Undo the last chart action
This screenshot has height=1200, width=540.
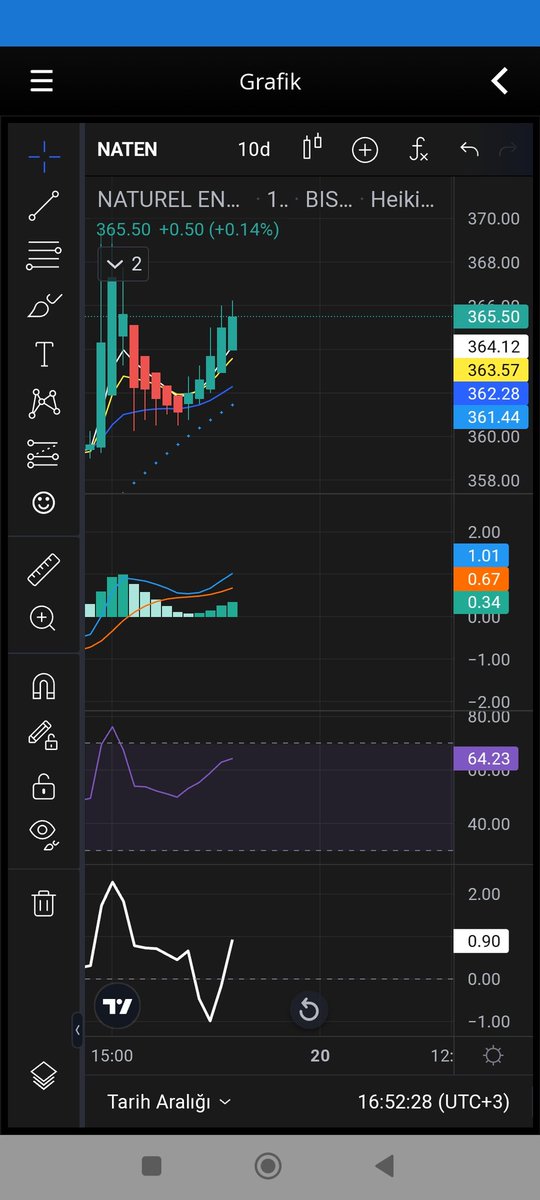(469, 150)
